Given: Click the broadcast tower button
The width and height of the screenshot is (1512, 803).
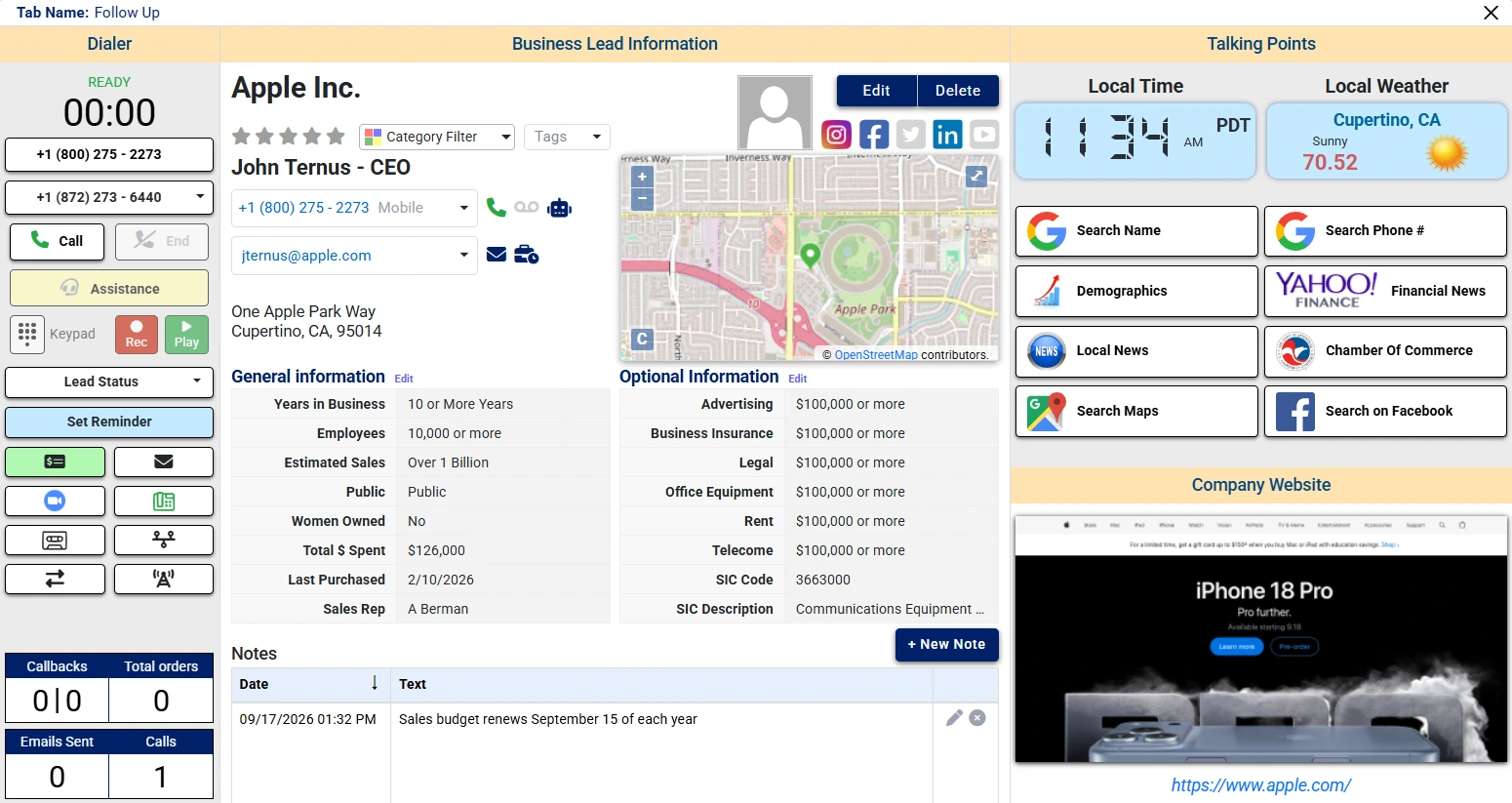Looking at the screenshot, I should click(x=164, y=579).
